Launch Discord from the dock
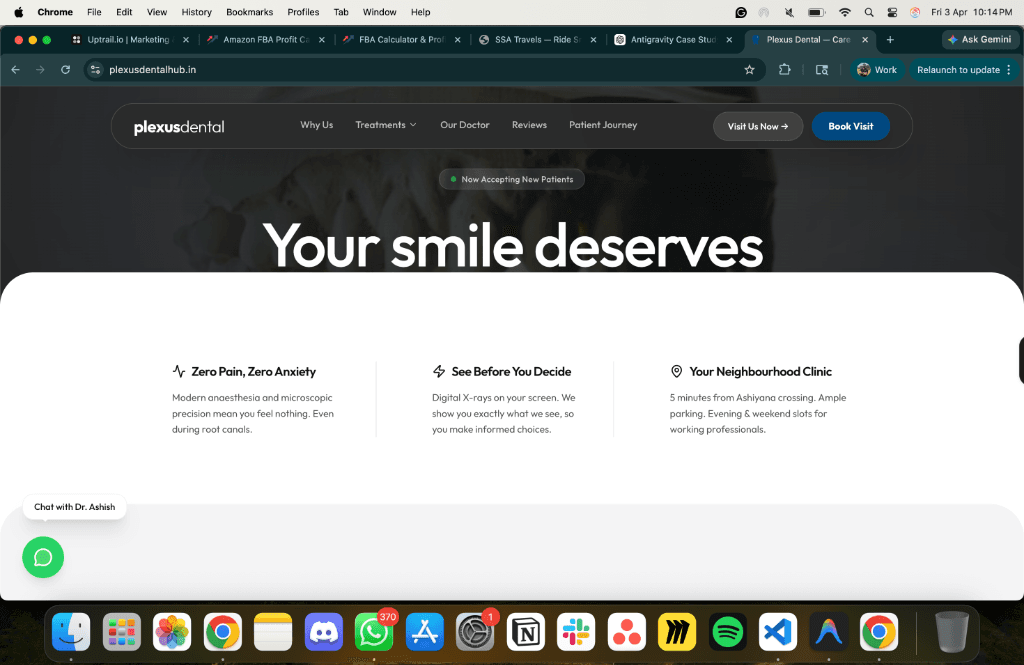1024x665 pixels. 323,632
